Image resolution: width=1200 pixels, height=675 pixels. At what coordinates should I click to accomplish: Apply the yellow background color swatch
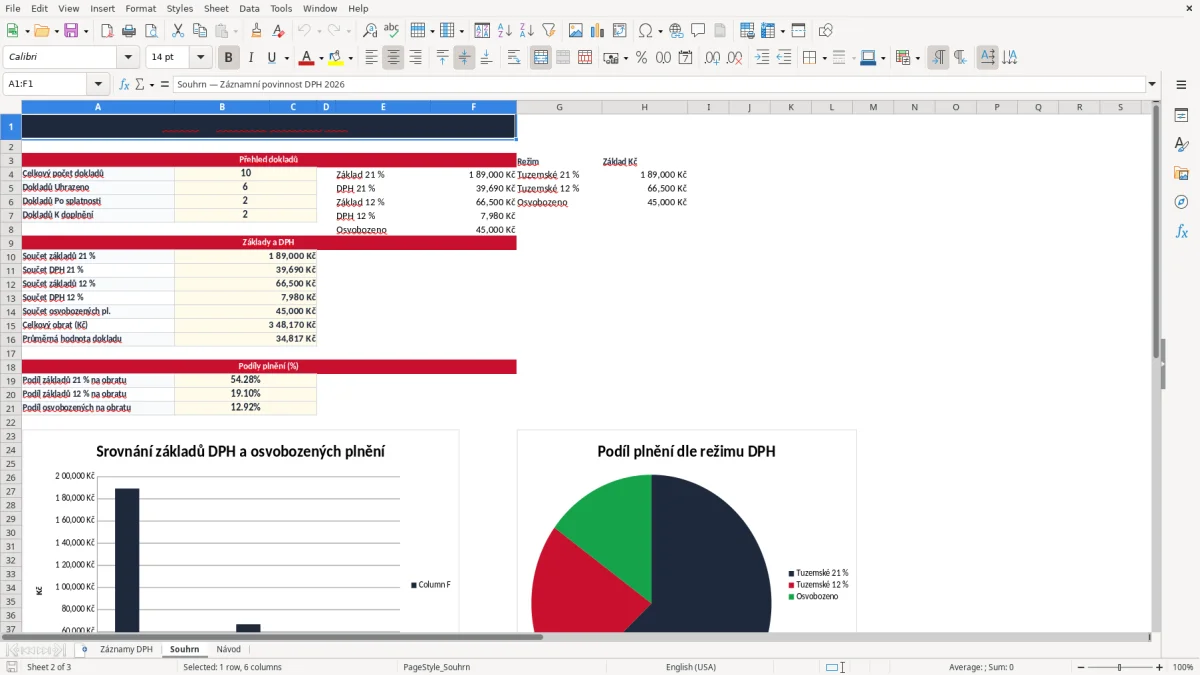[336, 58]
